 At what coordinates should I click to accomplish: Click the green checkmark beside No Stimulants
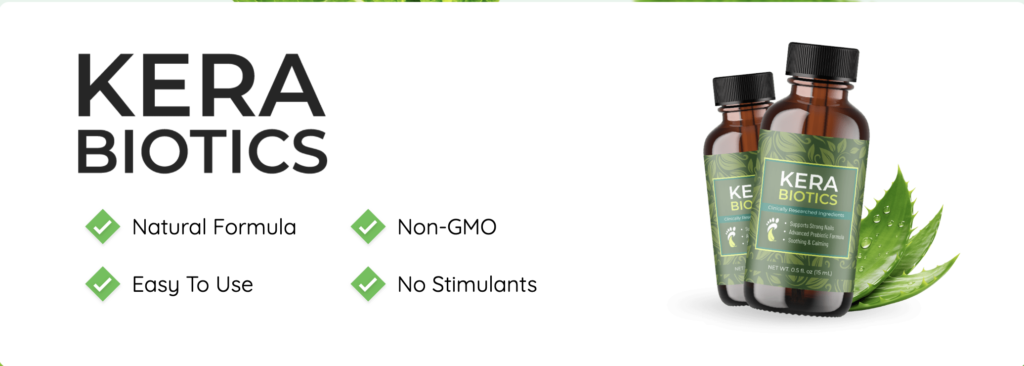368,284
